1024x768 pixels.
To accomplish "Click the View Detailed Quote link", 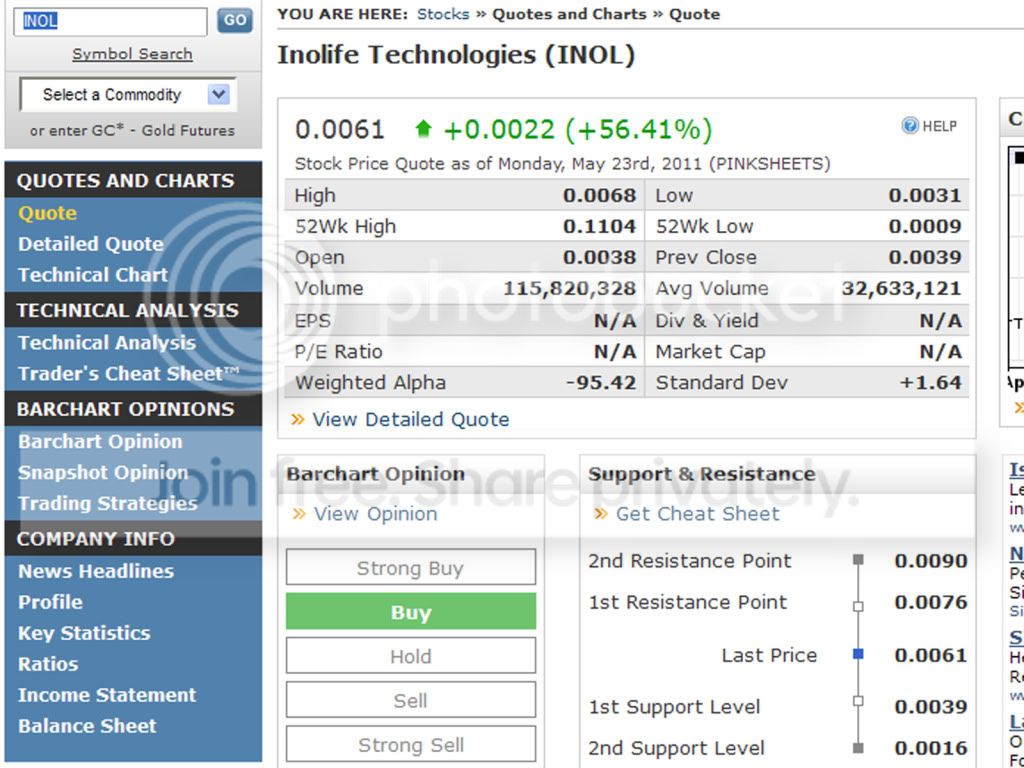I will click(x=411, y=419).
